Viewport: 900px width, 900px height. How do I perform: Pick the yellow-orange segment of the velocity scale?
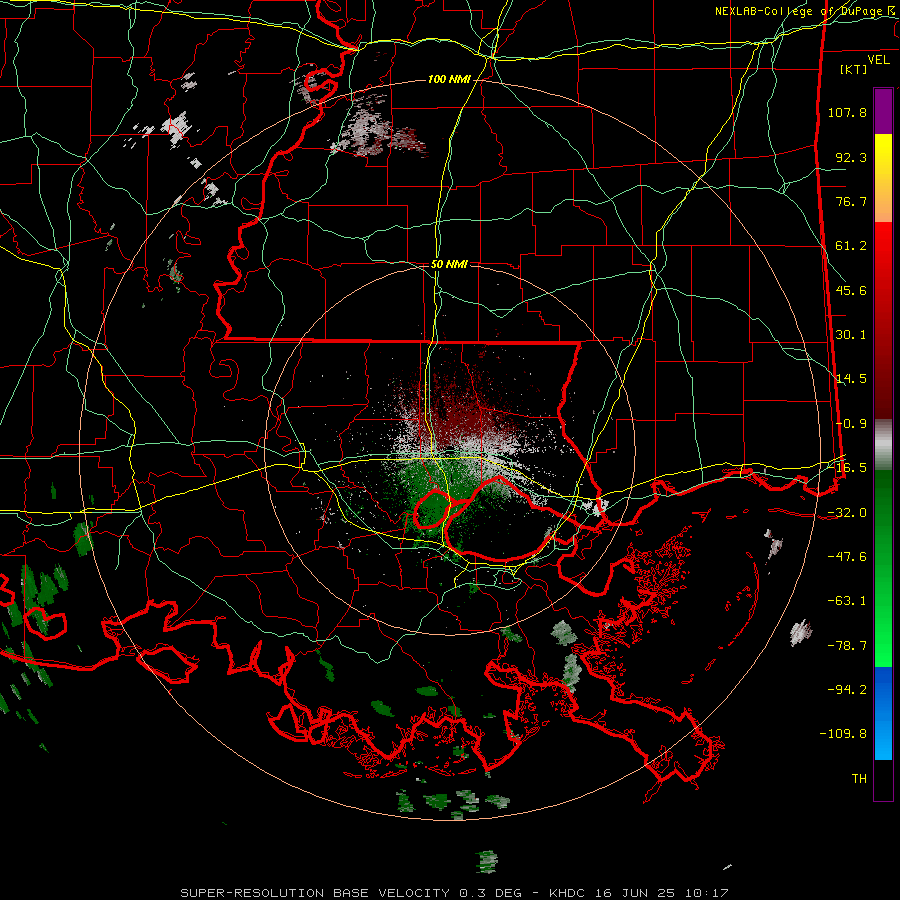coord(883,178)
